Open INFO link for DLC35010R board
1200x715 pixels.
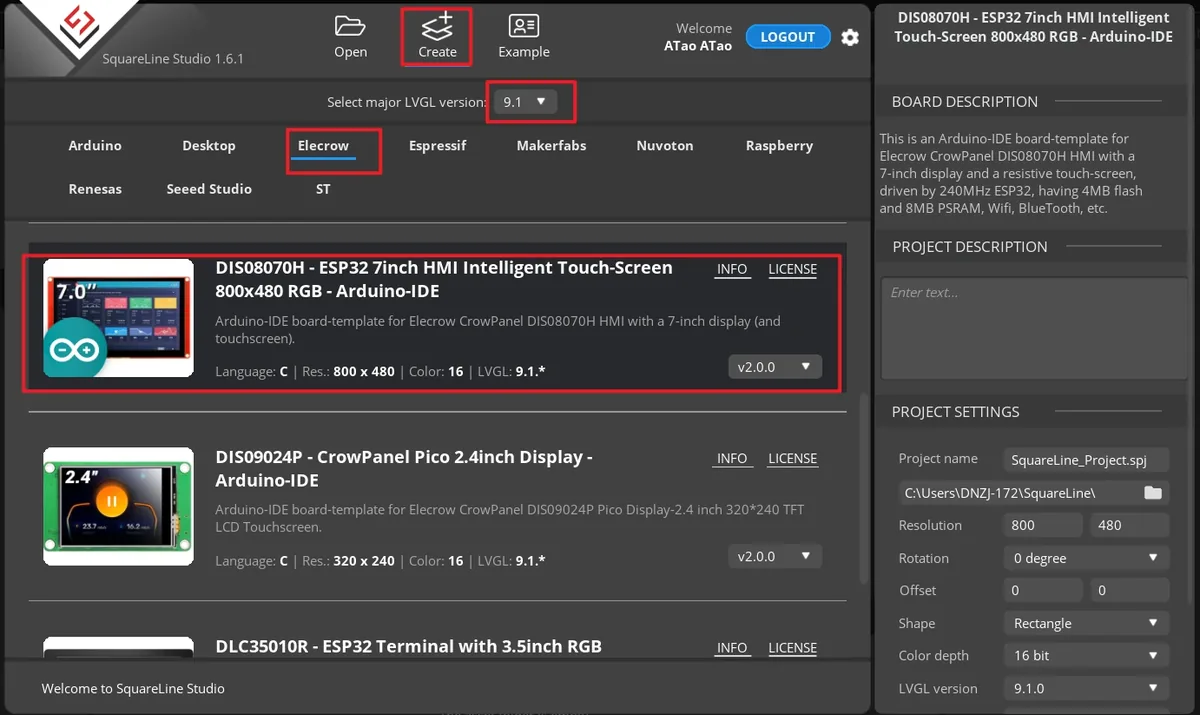732,647
